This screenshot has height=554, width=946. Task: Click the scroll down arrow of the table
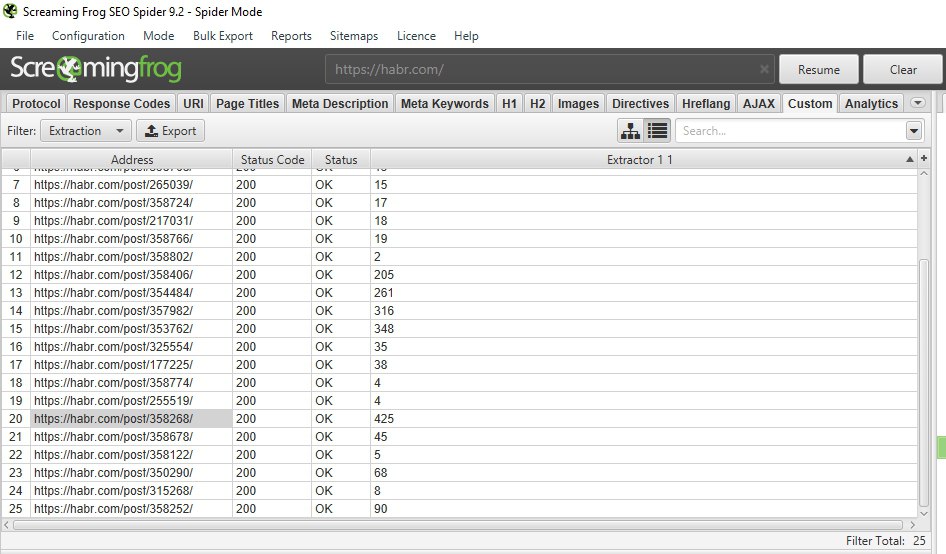coord(924,514)
